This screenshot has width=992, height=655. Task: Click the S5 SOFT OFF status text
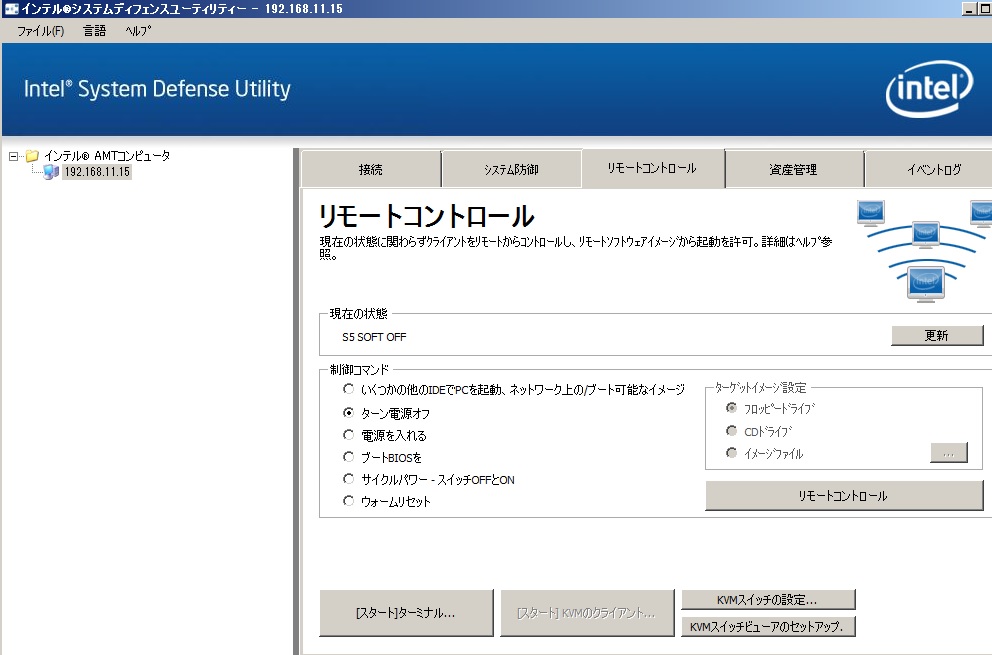[x=374, y=337]
